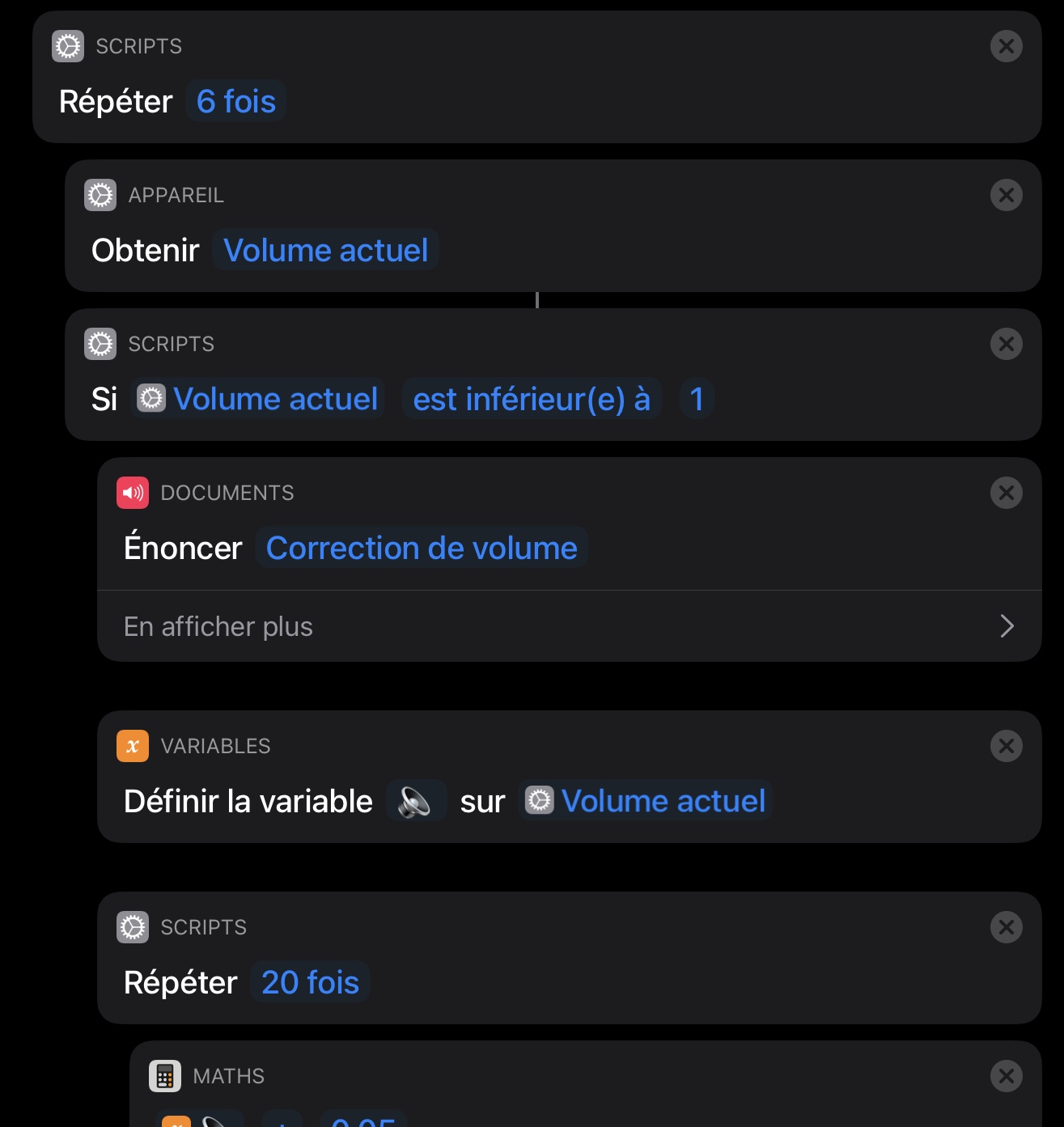The width and height of the screenshot is (1064, 1127).
Task: Tap the red Énoncer speaker icon
Action: pos(133,493)
